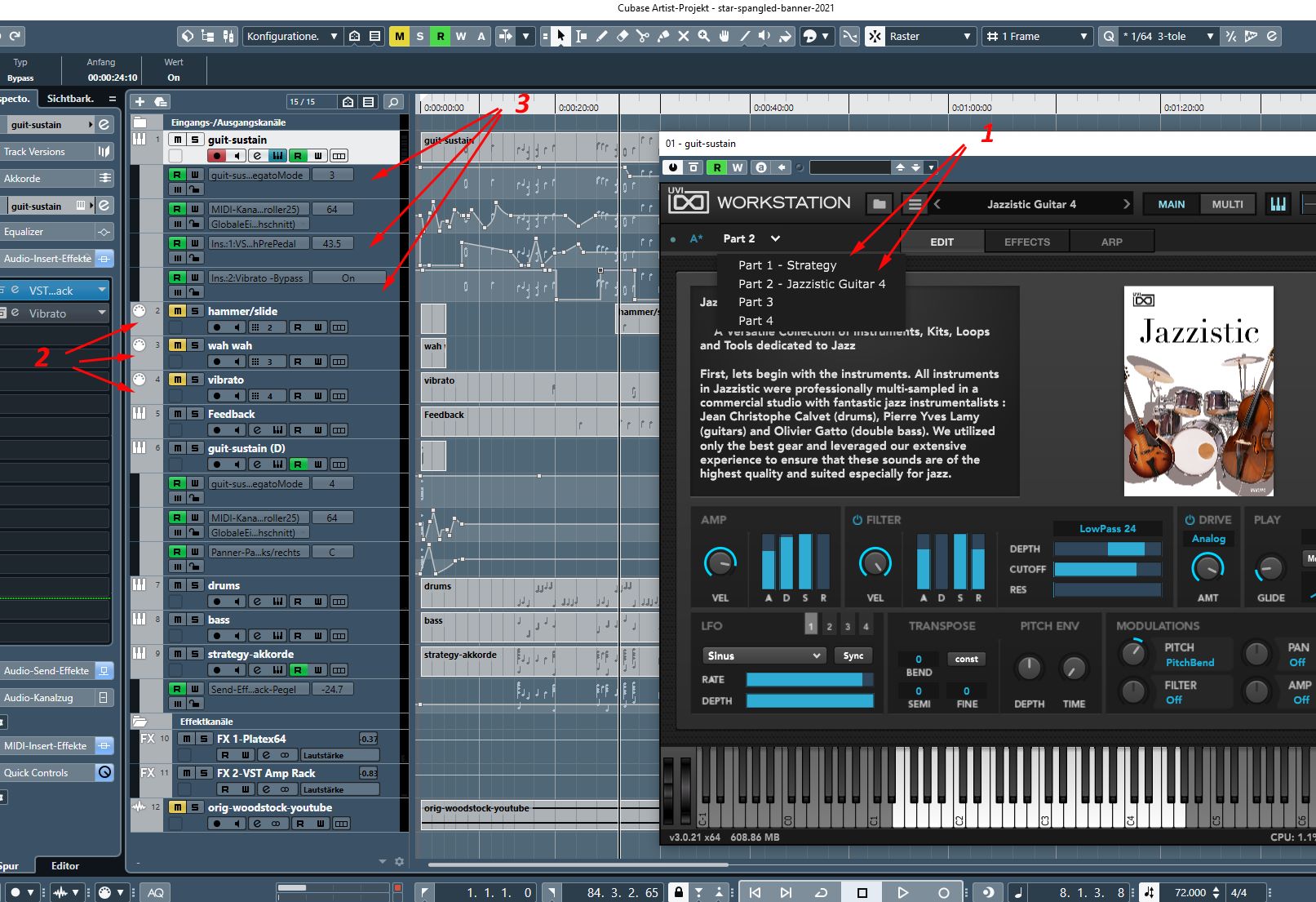The height and width of the screenshot is (902, 1316).
Task: Select the Range Selection tool
Action: coord(581,36)
